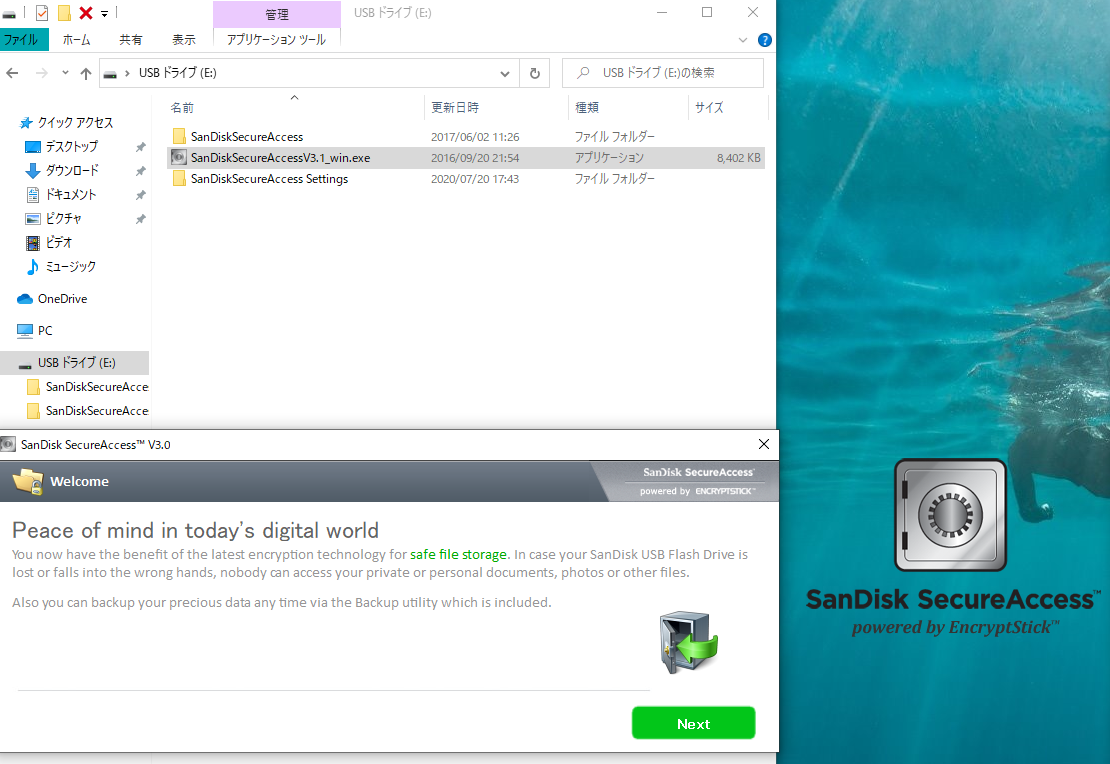Screen dimensions: 1110x764
Task: Open クイック アクセス in navigation pane
Action: pyautogui.click(x=75, y=122)
